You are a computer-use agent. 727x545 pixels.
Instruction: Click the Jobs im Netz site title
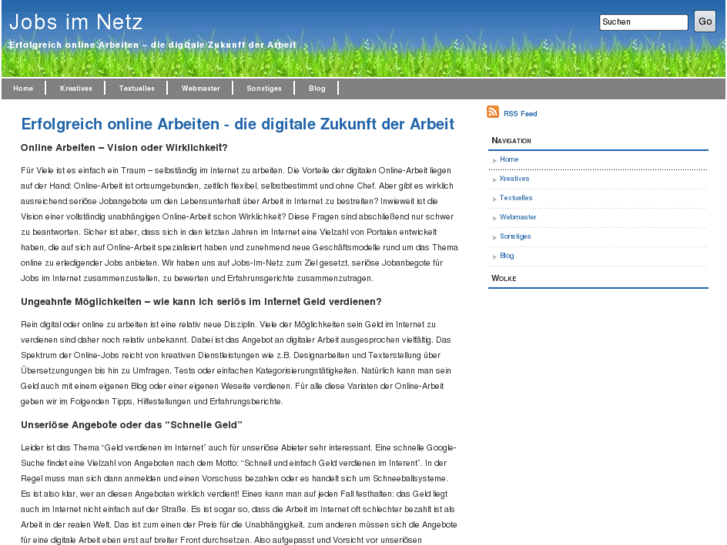(76, 22)
